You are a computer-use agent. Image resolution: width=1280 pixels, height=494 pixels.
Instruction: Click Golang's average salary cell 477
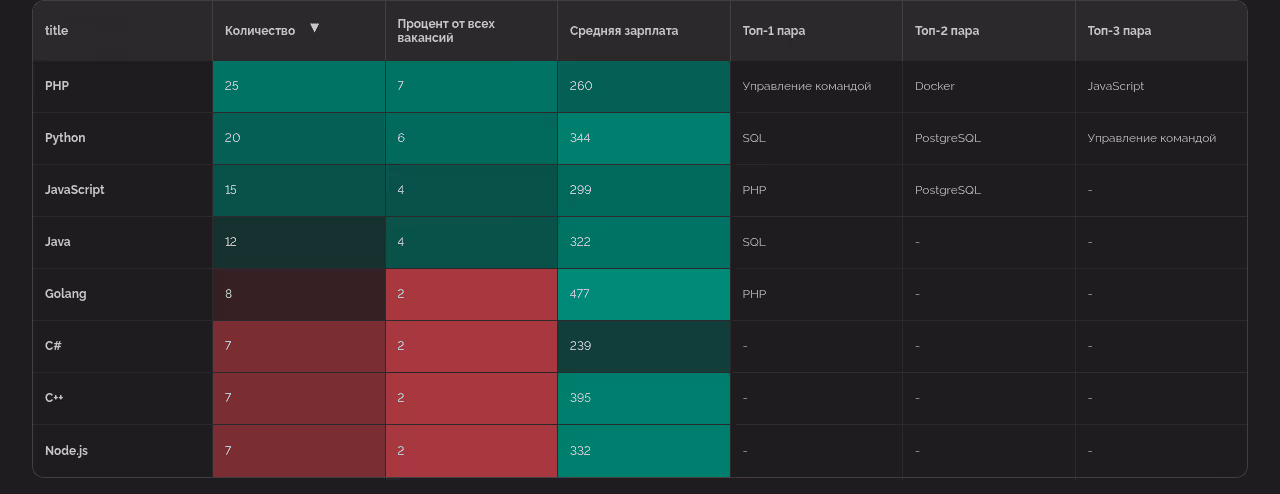[643, 294]
